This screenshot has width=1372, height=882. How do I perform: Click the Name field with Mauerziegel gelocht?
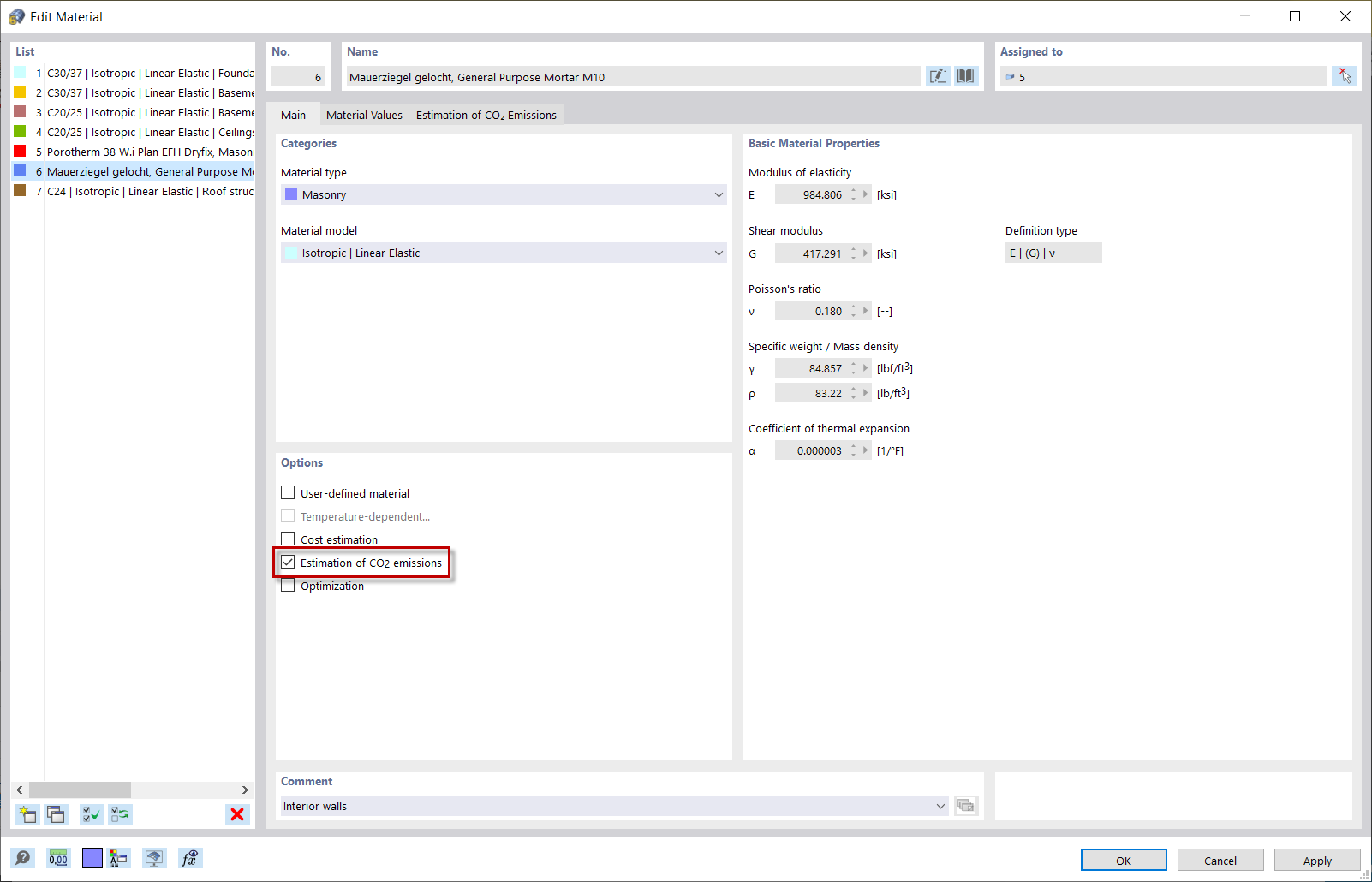tap(633, 76)
